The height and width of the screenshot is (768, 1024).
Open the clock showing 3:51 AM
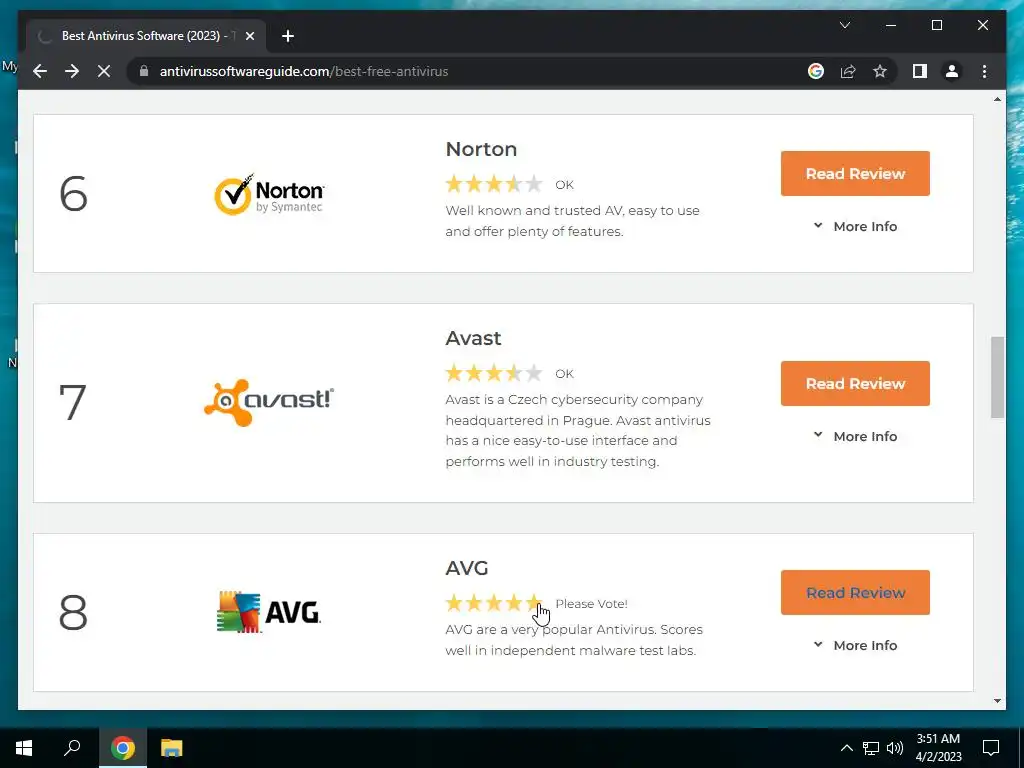(938, 748)
